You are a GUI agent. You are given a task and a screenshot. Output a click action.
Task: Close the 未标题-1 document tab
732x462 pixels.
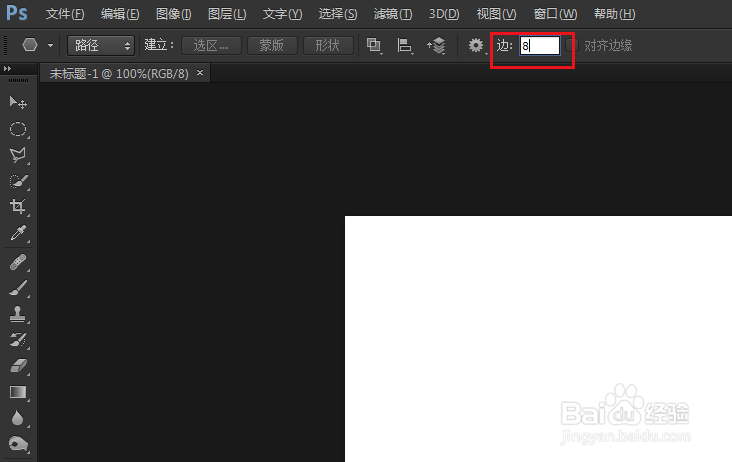point(200,73)
